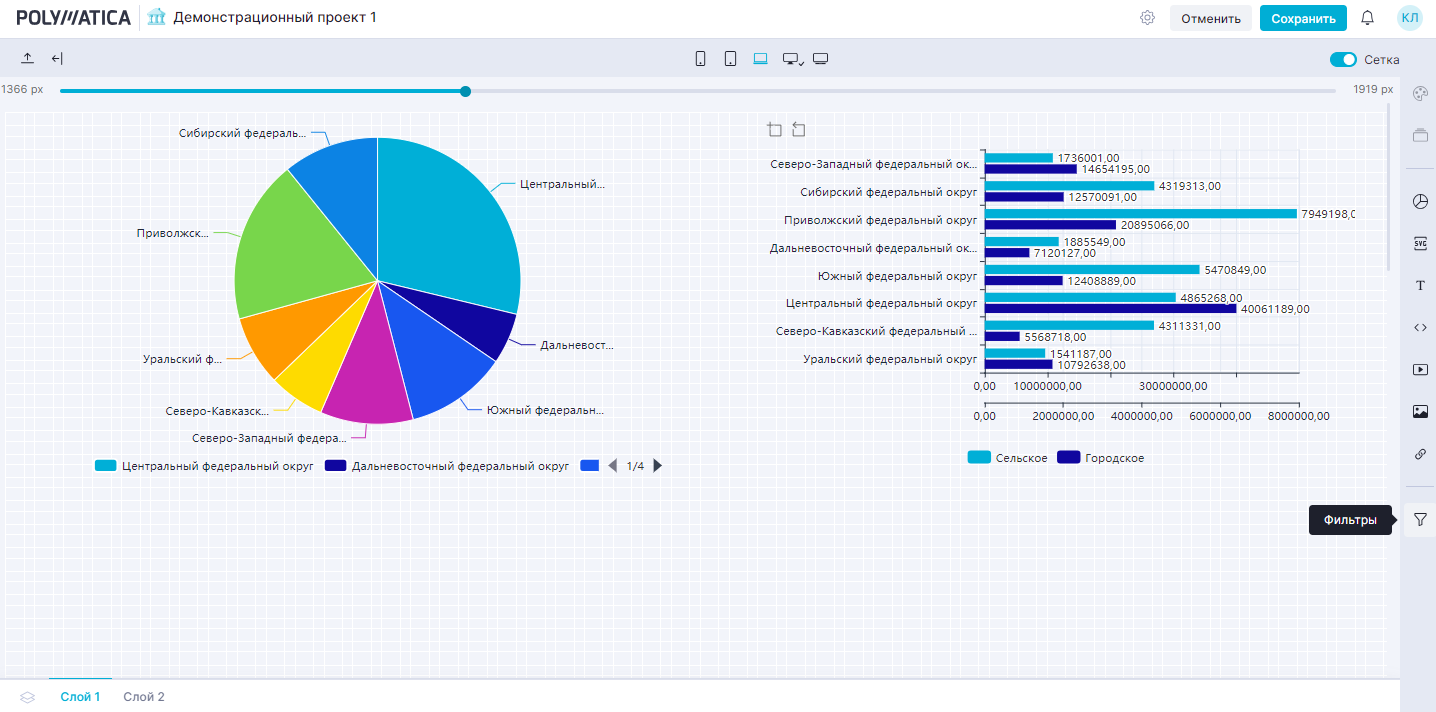Select the Text tool icon
The width and height of the screenshot is (1436, 712).
pos(1420,286)
